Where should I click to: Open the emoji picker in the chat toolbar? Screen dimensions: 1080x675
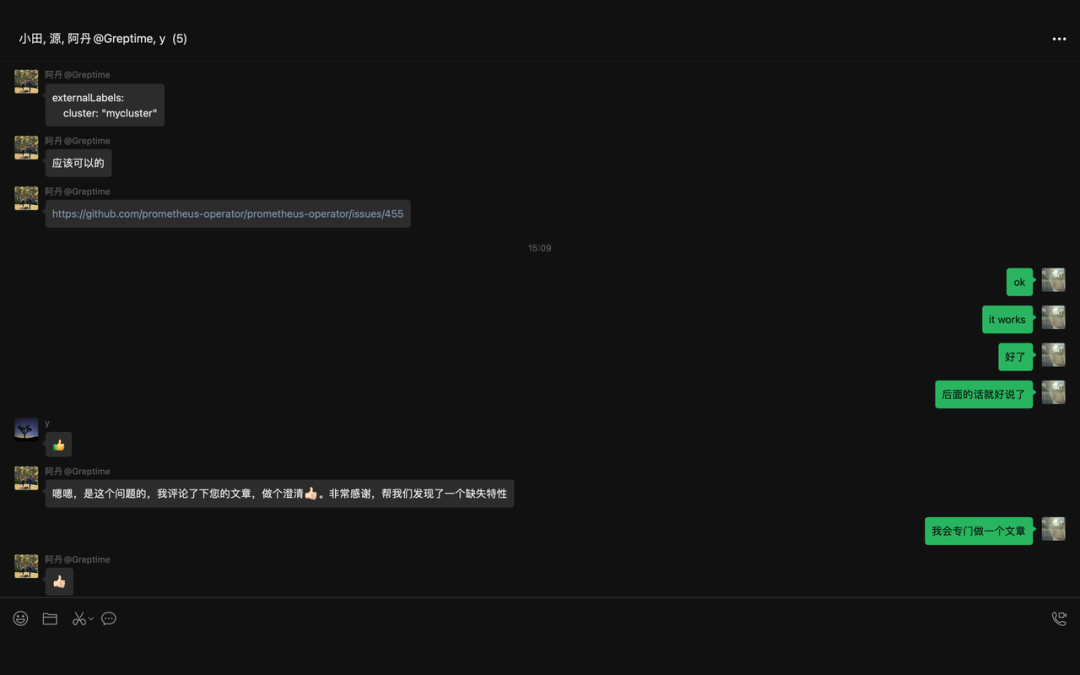[20, 619]
